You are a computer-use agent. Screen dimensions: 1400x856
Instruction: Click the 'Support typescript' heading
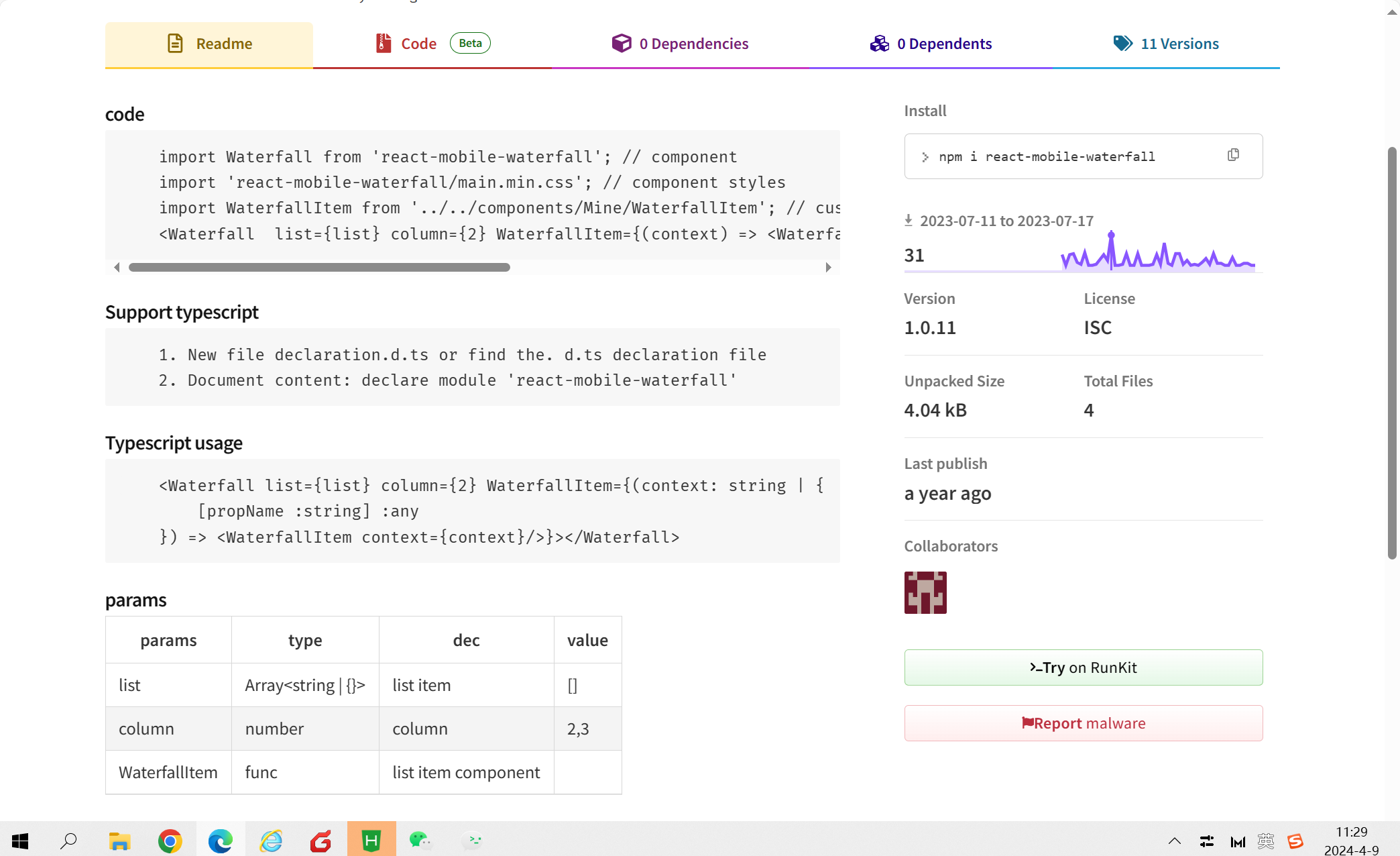(x=182, y=312)
